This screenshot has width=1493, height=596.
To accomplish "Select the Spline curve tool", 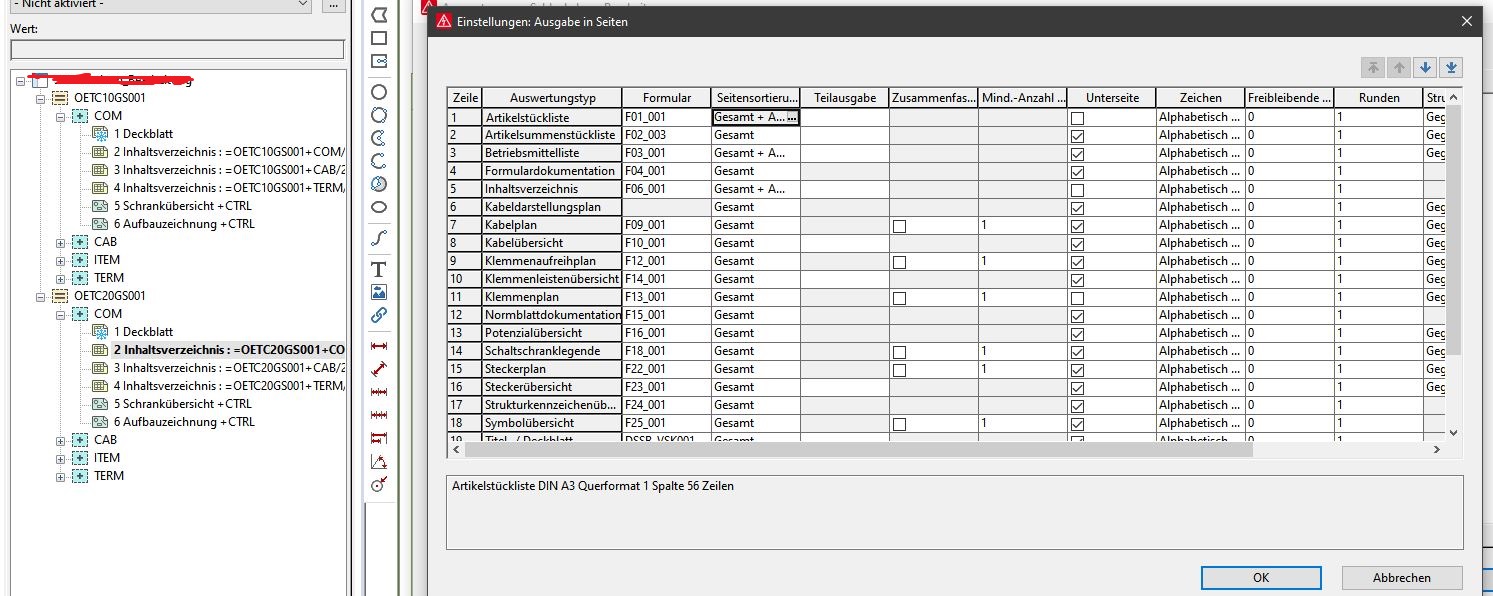I will (x=379, y=238).
